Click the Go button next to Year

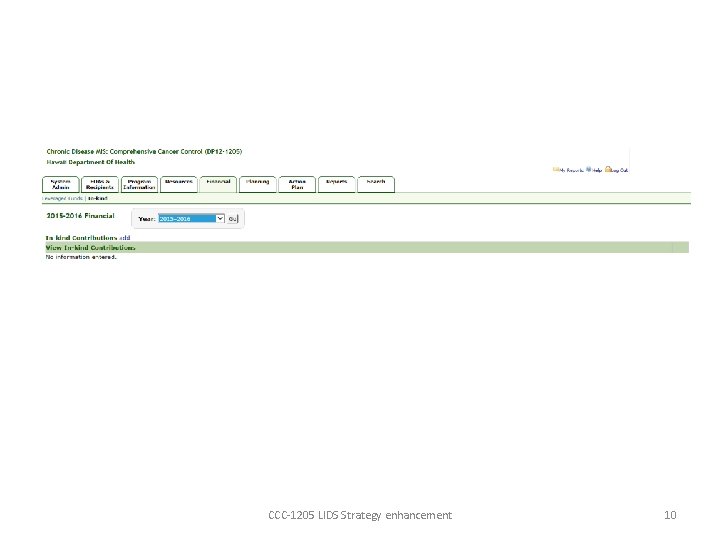point(233,219)
